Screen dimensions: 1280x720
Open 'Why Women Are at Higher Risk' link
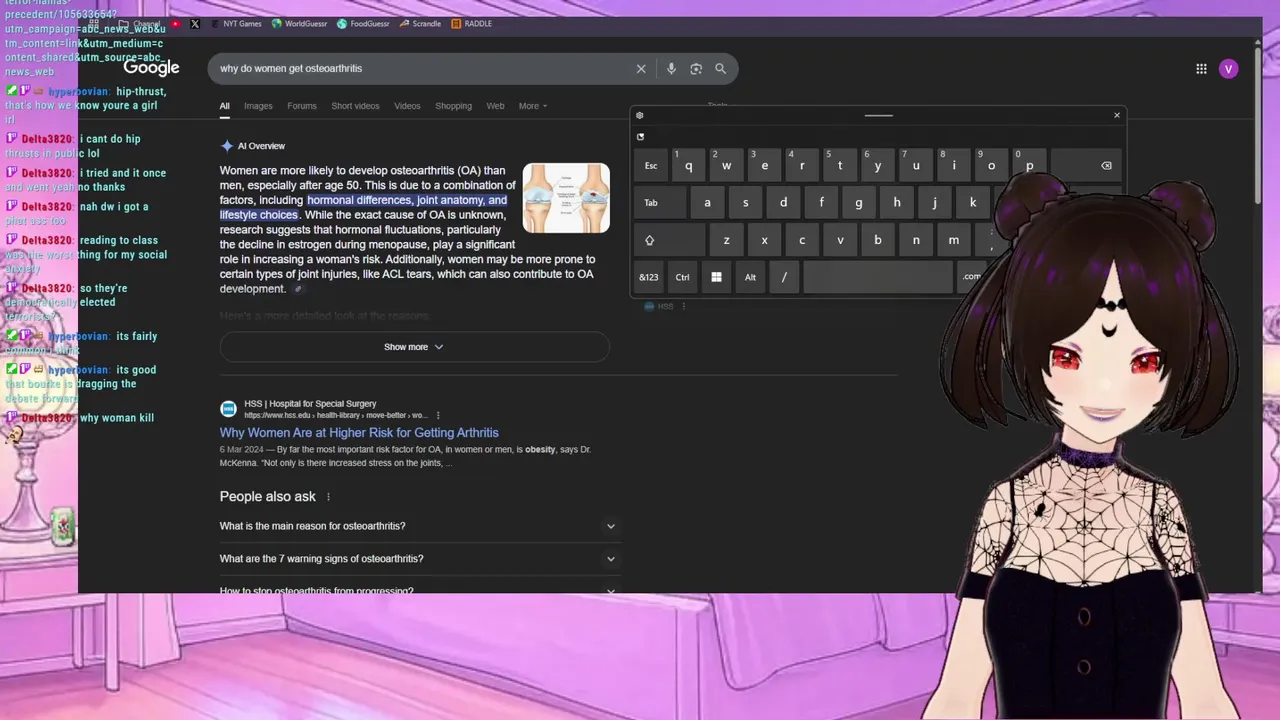[x=359, y=433]
